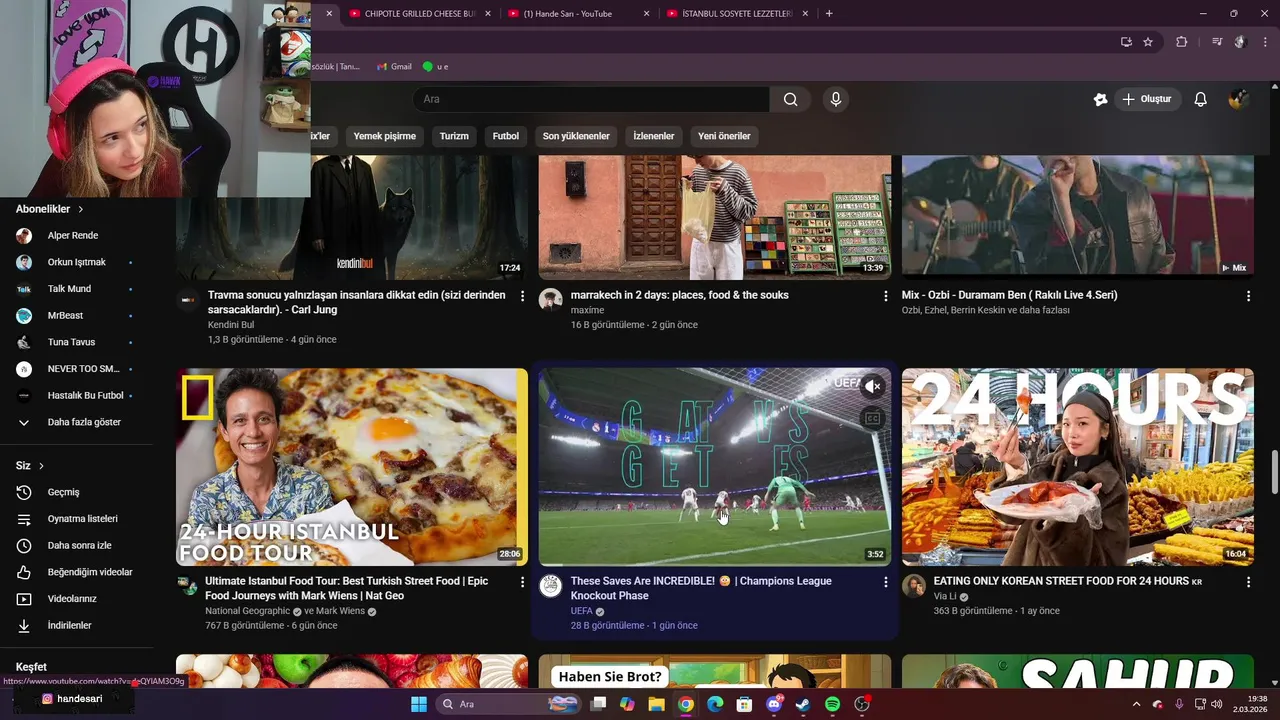Open Ultimate Istanbul Food Tour thumbnail
Image resolution: width=1280 pixels, height=720 pixels.
pyautogui.click(x=352, y=467)
